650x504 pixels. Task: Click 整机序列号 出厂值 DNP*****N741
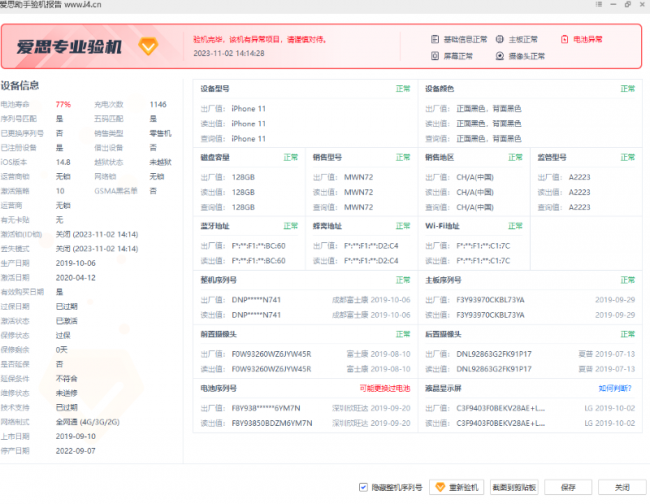click(256, 300)
